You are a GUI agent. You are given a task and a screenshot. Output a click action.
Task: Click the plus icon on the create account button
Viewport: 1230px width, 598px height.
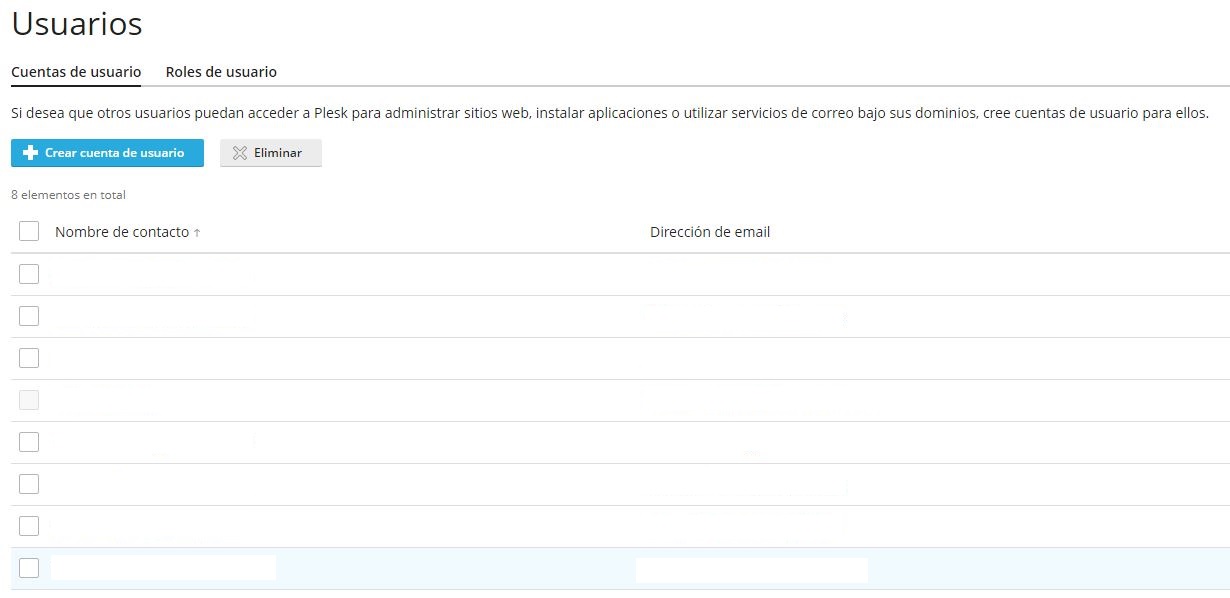click(30, 153)
